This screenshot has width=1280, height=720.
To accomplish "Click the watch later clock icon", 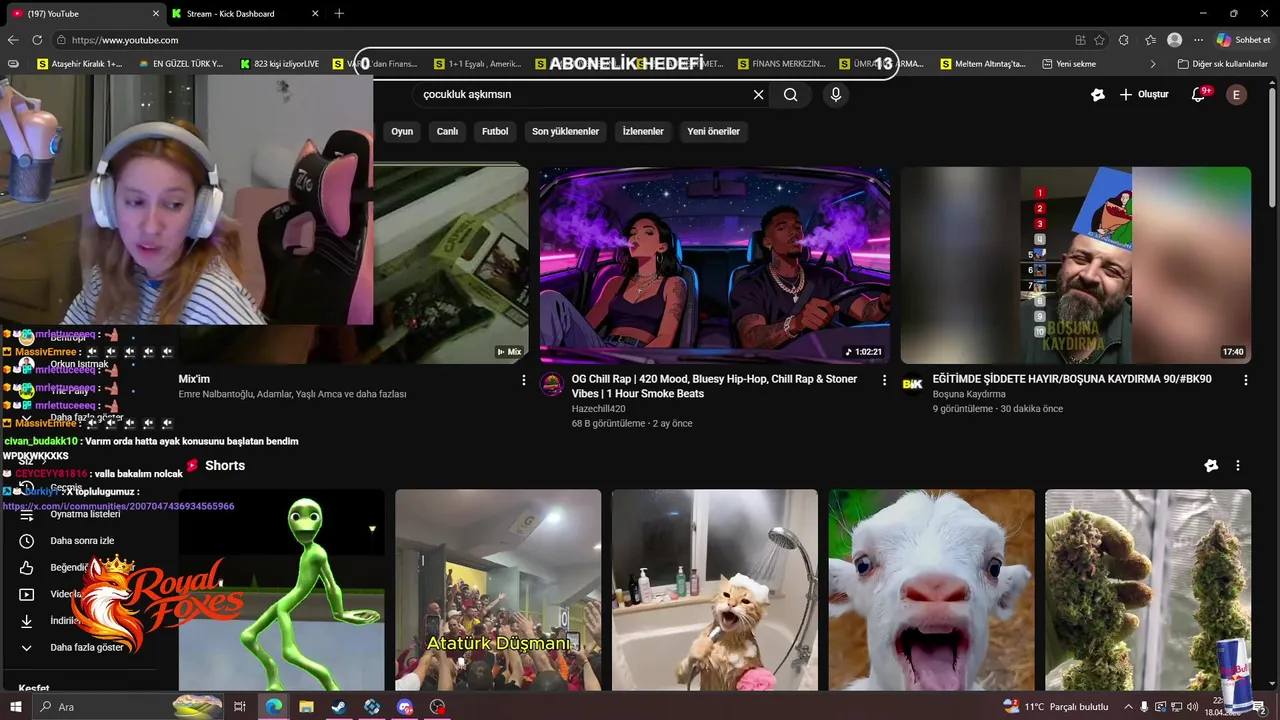I will 27,541.
